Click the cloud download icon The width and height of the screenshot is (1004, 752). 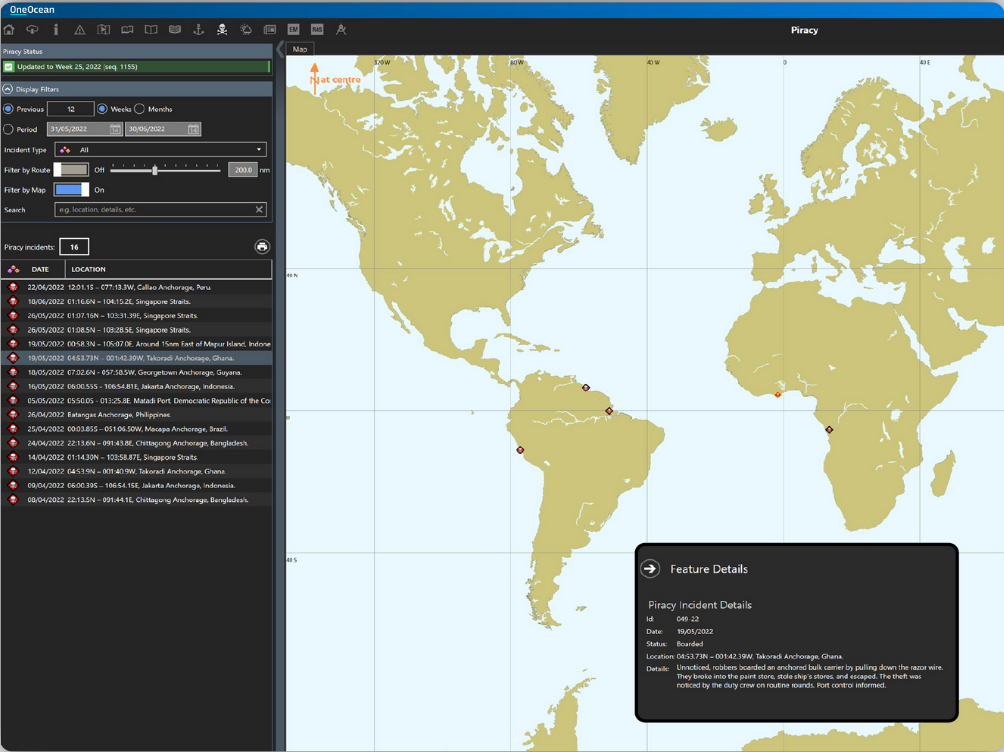click(33, 30)
